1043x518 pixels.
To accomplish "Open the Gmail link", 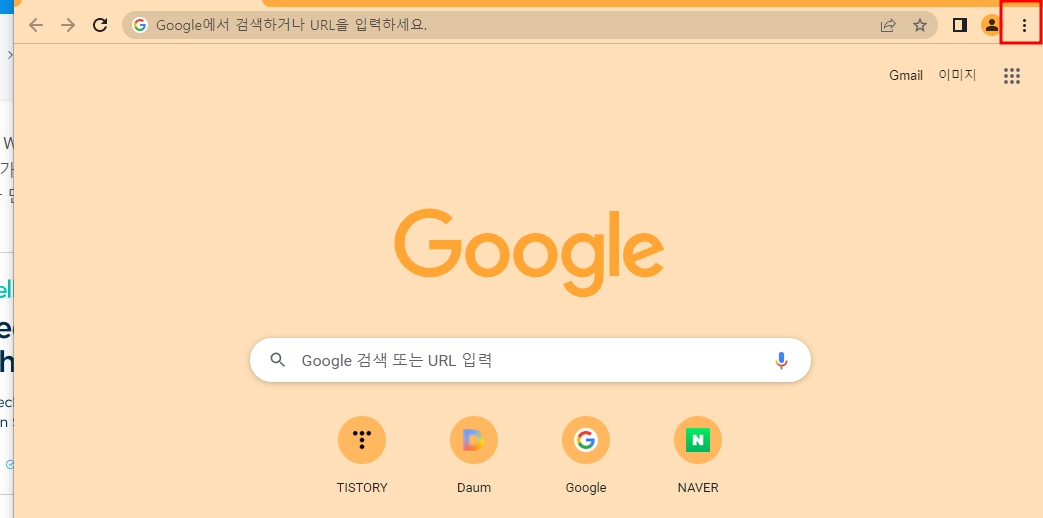I will [906, 75].
